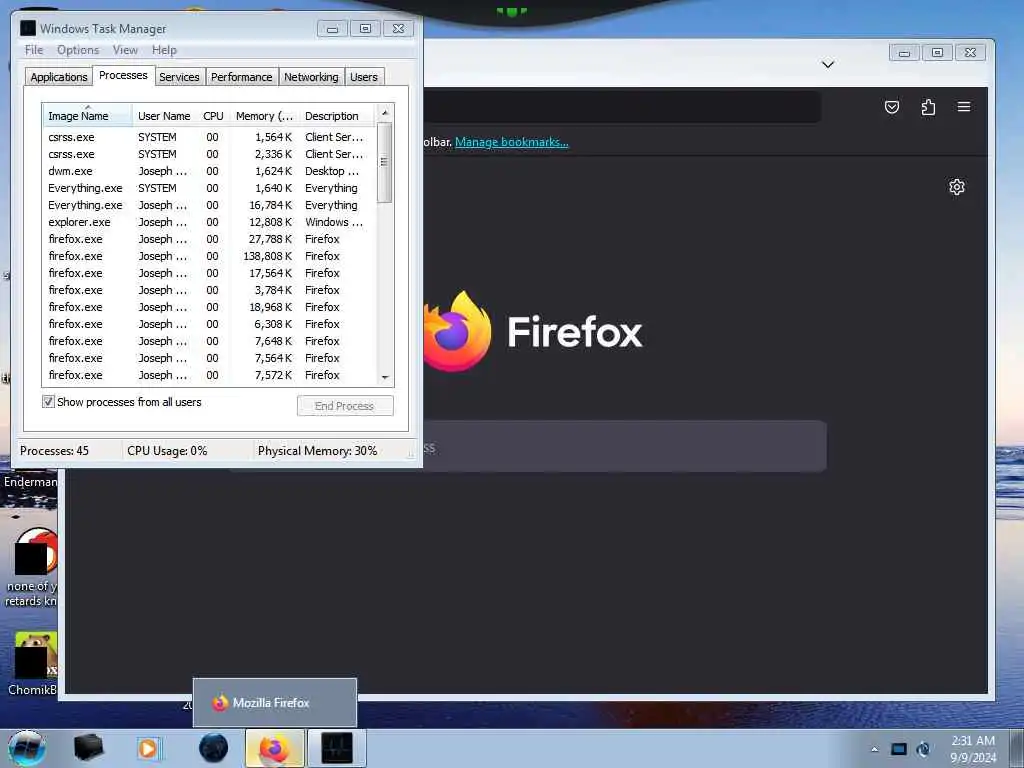Select the csrss.exe row with 1,564 K
Viewport: 1024px width, 768px height.
pyautogui.click(x=209, y=137)
